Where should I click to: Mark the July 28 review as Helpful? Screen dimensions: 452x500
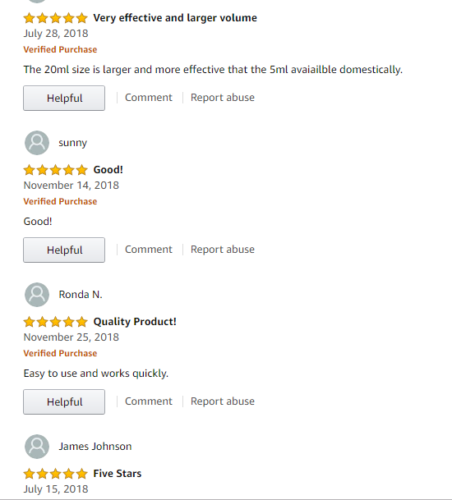(x=64, y=98)
